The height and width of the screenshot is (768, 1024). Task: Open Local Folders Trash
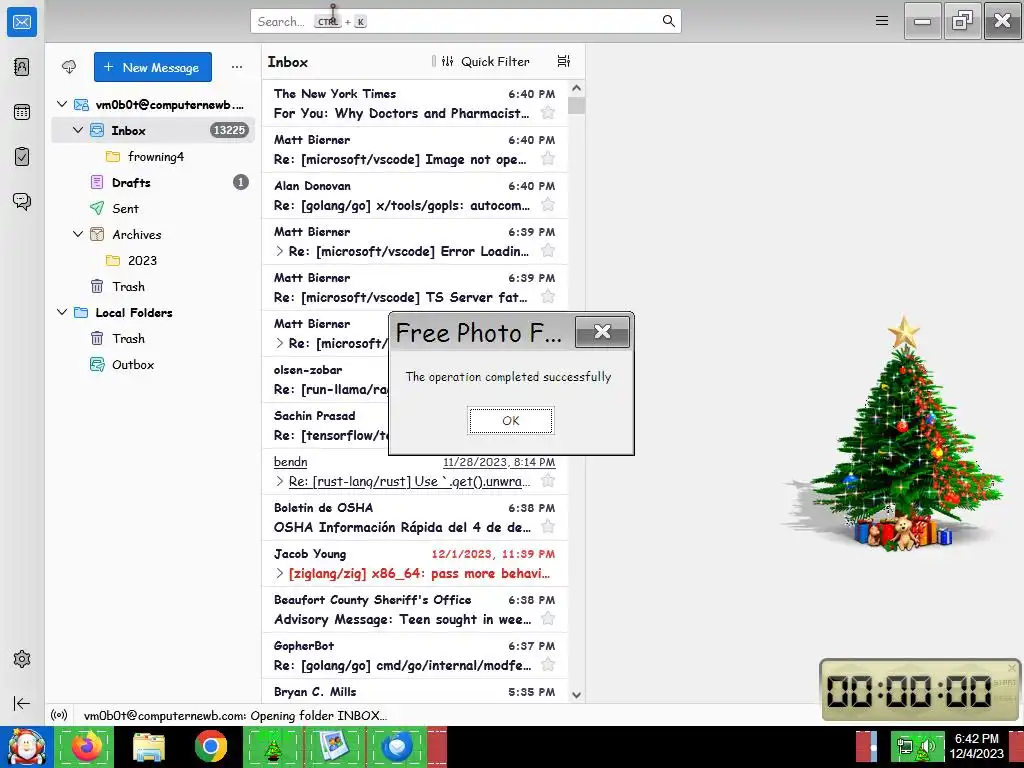153,338
